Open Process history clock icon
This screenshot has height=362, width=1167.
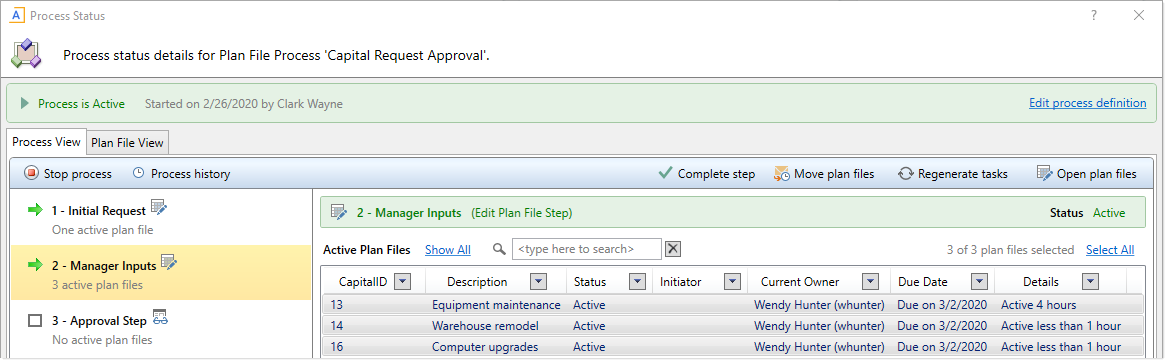[x=138, y=174]
